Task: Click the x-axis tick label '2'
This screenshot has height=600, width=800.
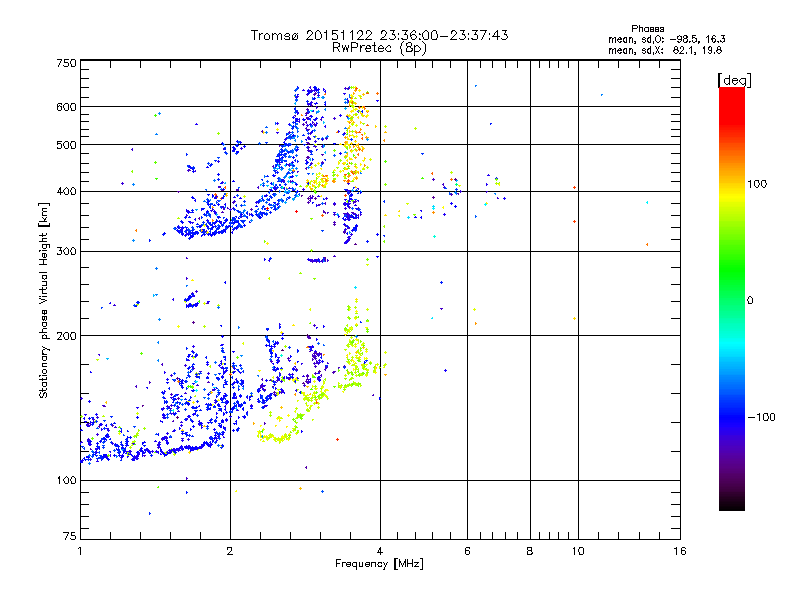Action: click(230, 551)
